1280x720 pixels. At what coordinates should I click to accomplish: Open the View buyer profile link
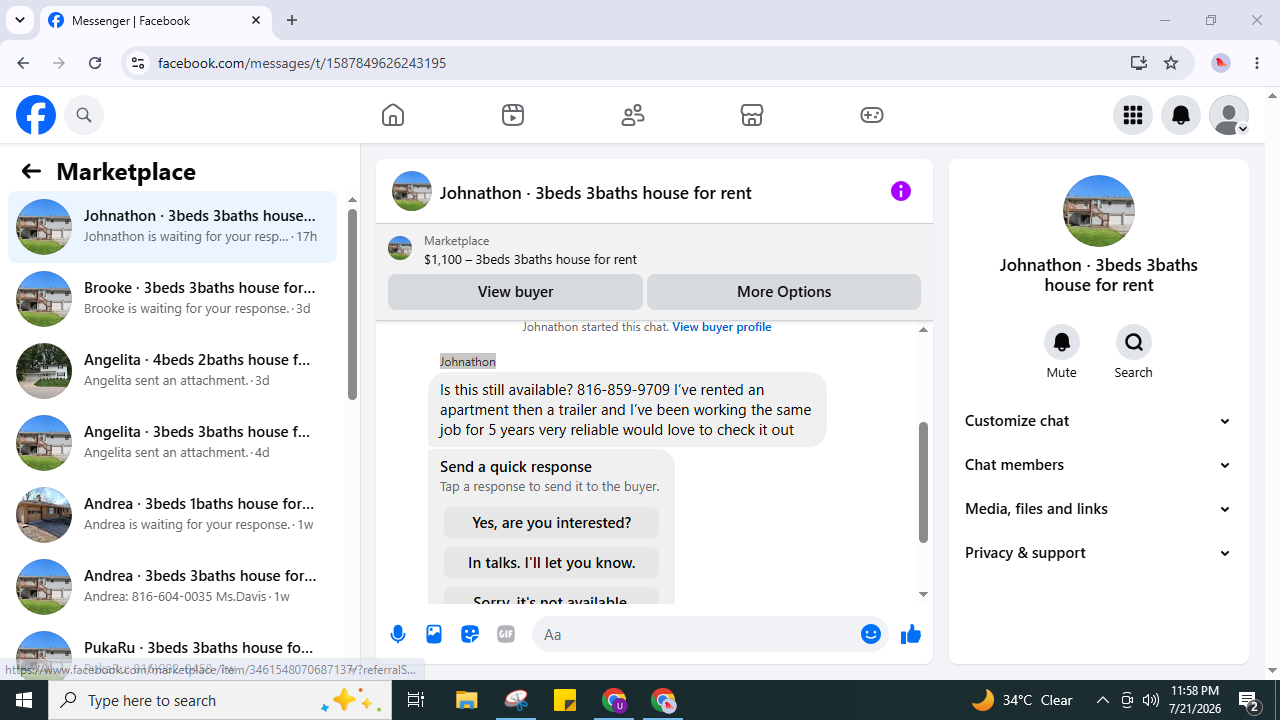pyautogui.click(x=721, y=327)
